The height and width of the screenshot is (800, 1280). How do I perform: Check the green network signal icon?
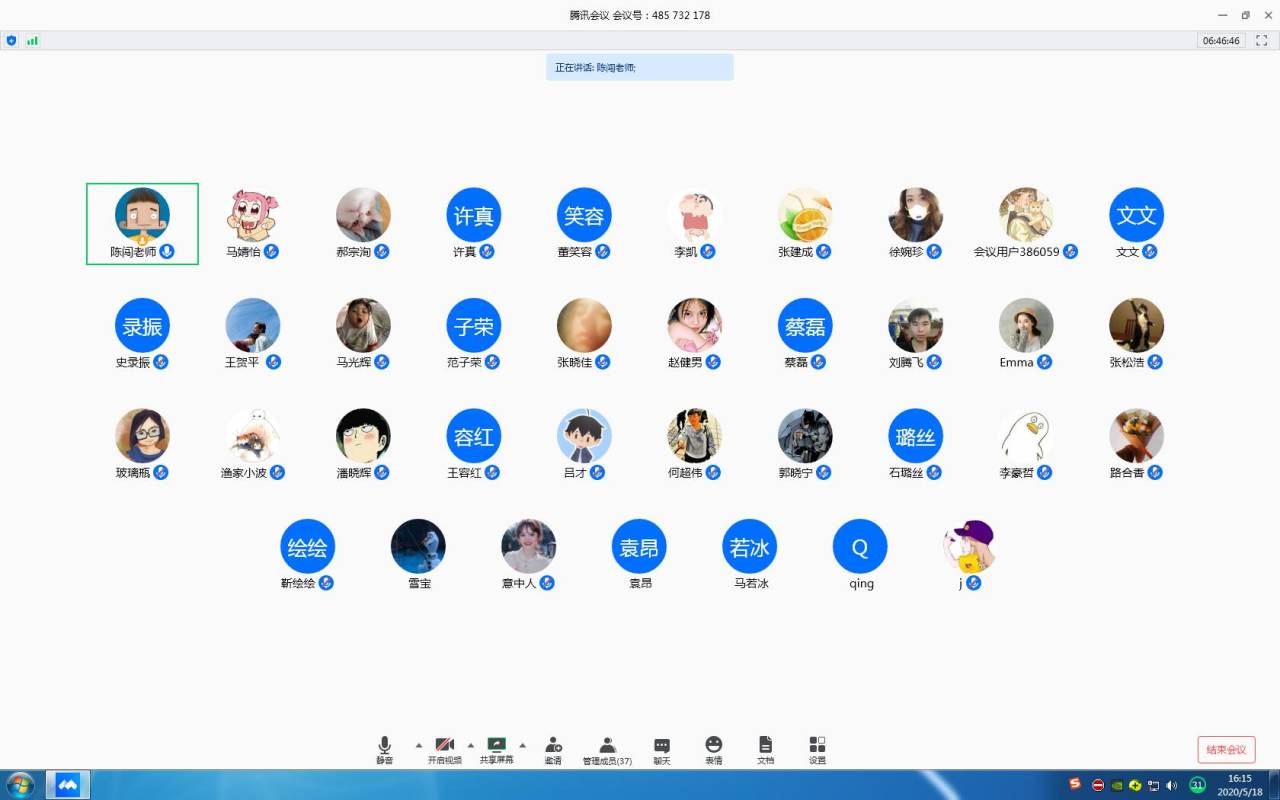click(x=32, y=41)
